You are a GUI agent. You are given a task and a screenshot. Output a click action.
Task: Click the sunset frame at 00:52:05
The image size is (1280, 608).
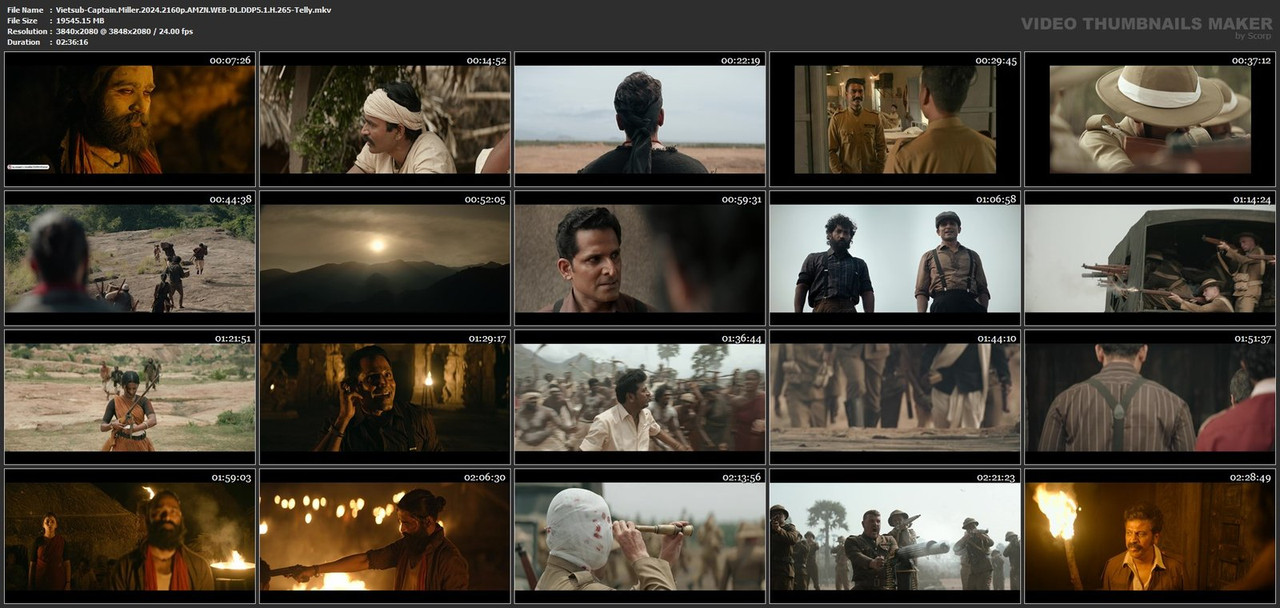(x=385, y=258)
